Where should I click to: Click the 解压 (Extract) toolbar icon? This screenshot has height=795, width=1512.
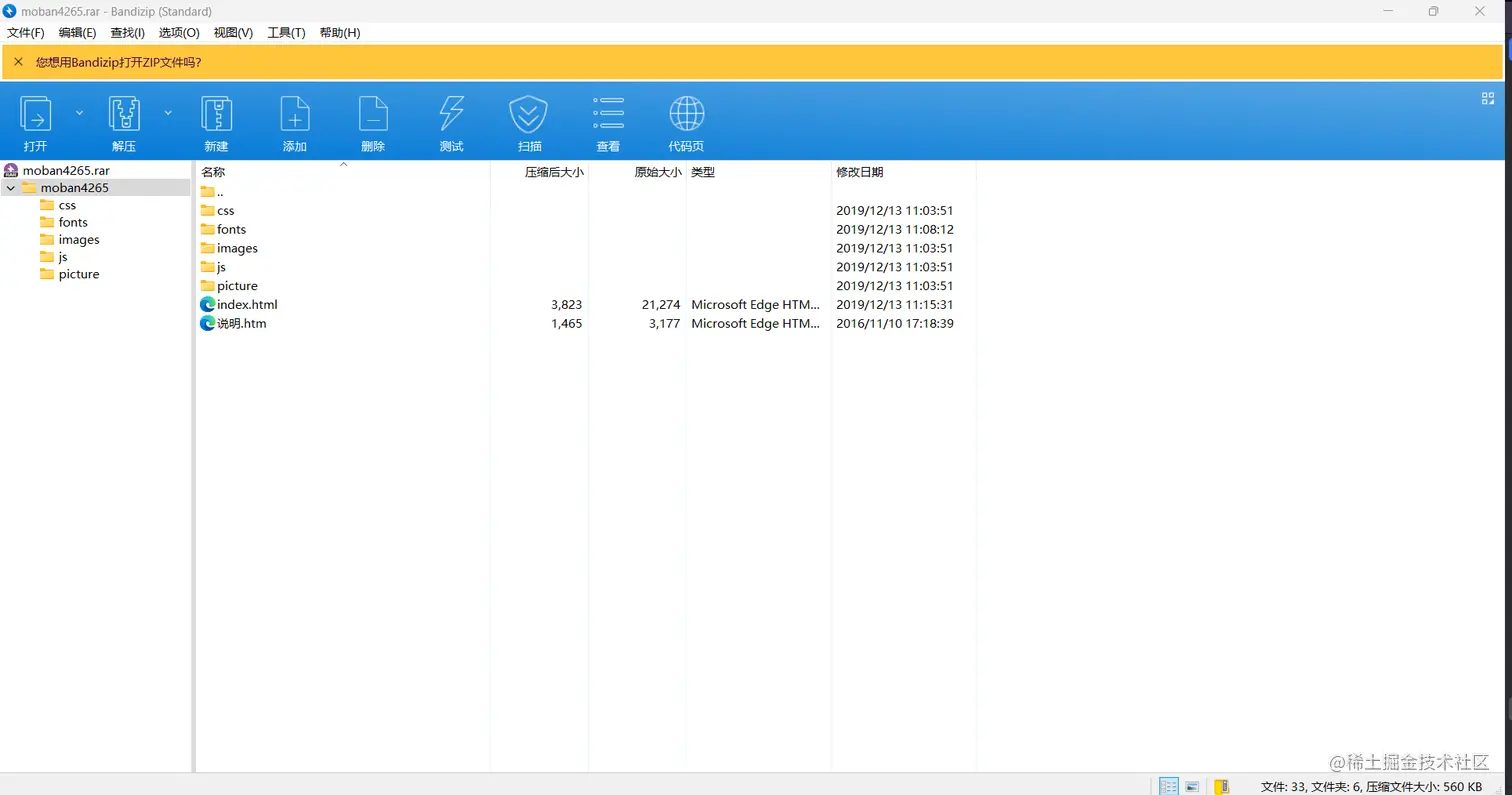tap(124, 114)
